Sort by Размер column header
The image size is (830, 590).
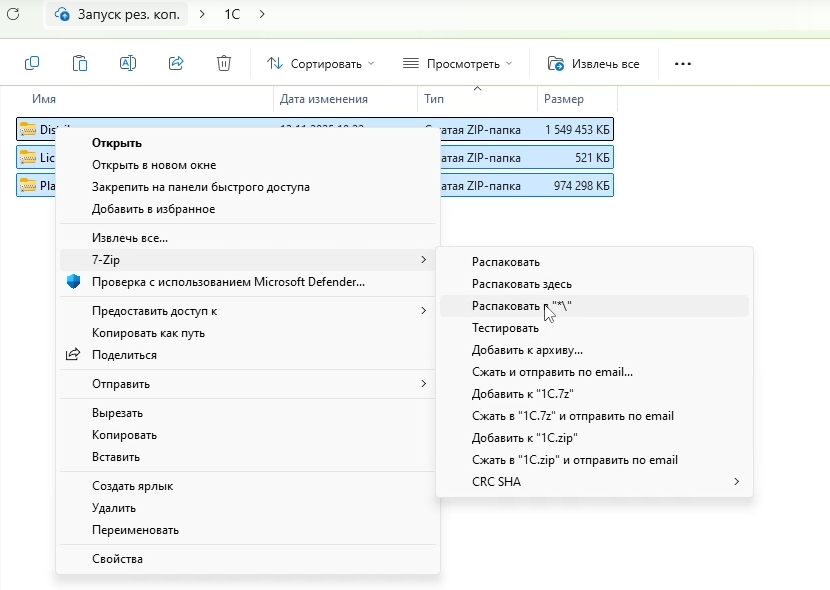(564, 99)
